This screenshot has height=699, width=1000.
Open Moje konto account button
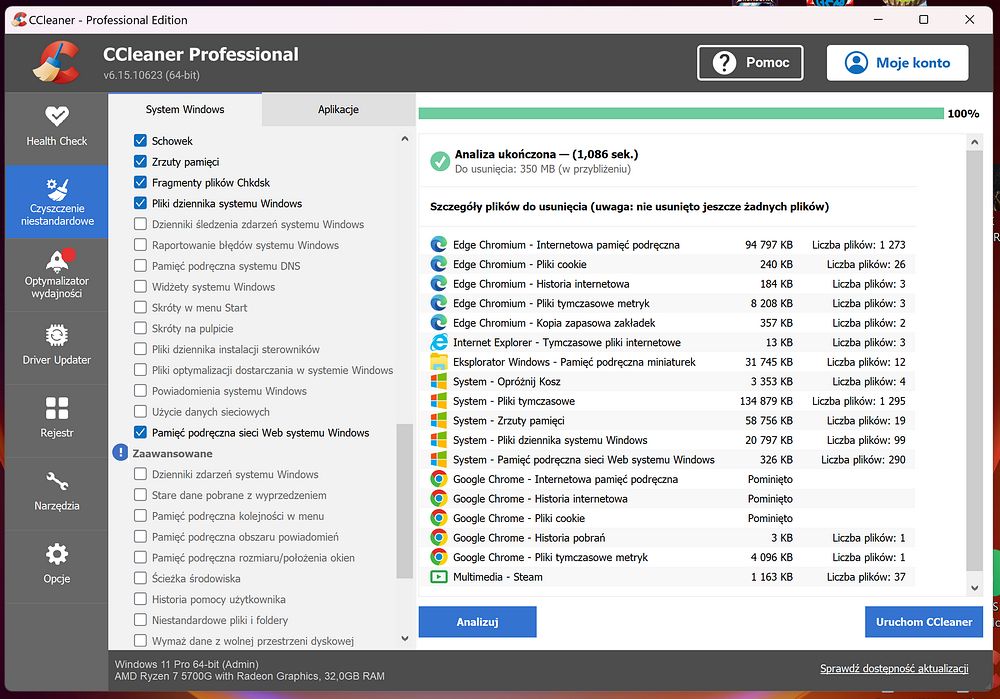(897, 63)
